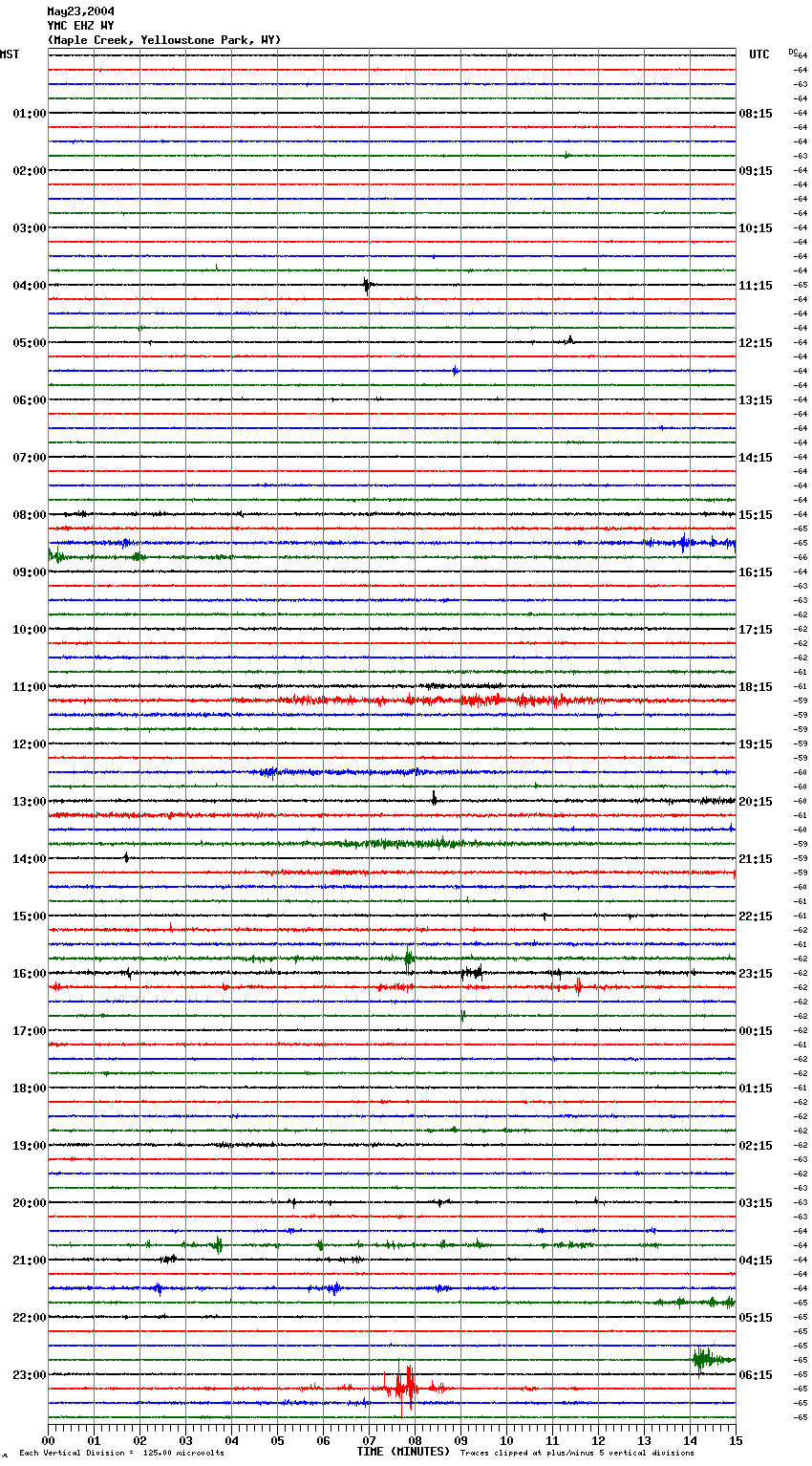Click the Maple Creek, Yellowstone Park location title
Image resolution: width=812 pixels, height=1466 pixels.
(163, 40)
